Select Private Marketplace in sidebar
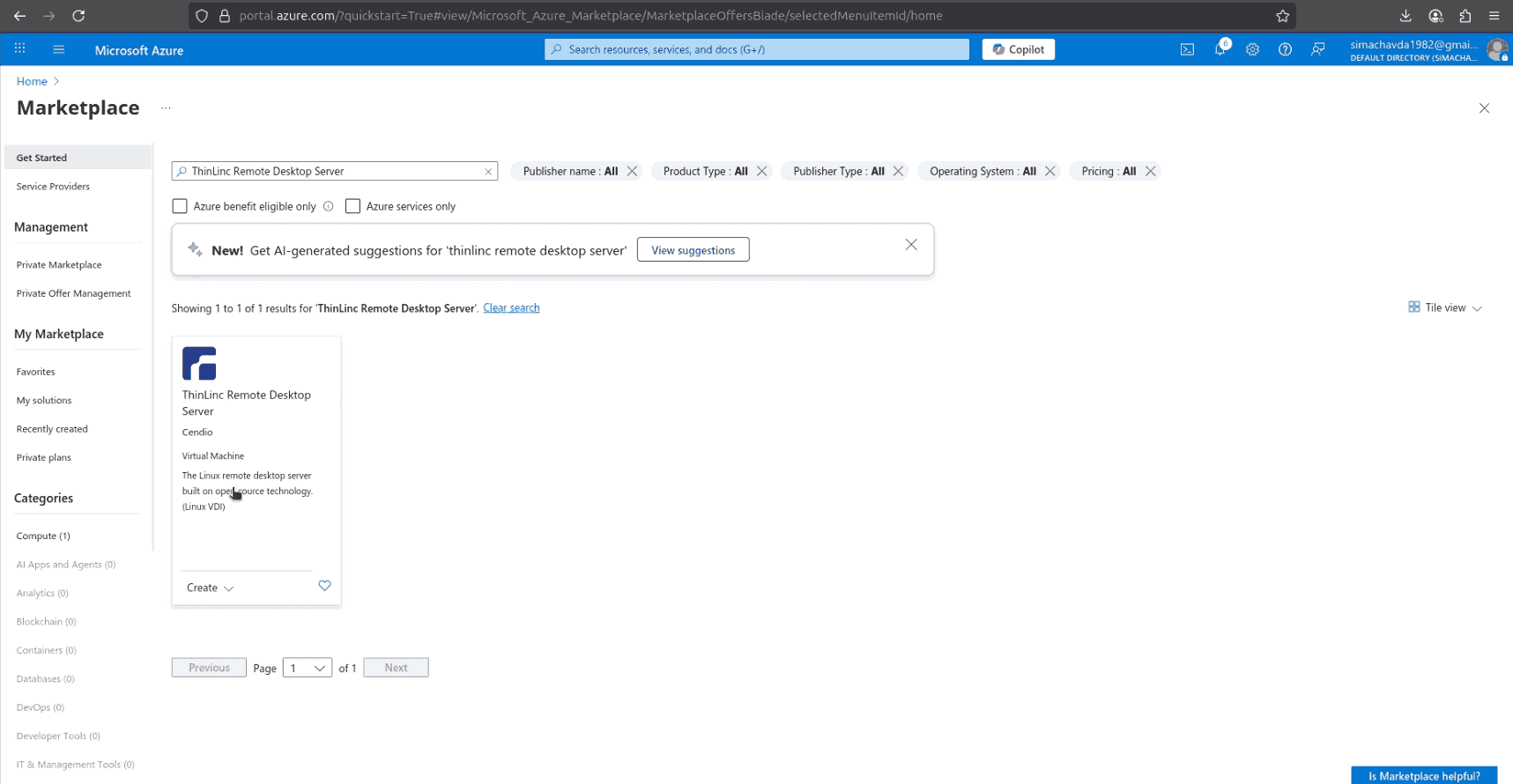 tap(59, 264)
